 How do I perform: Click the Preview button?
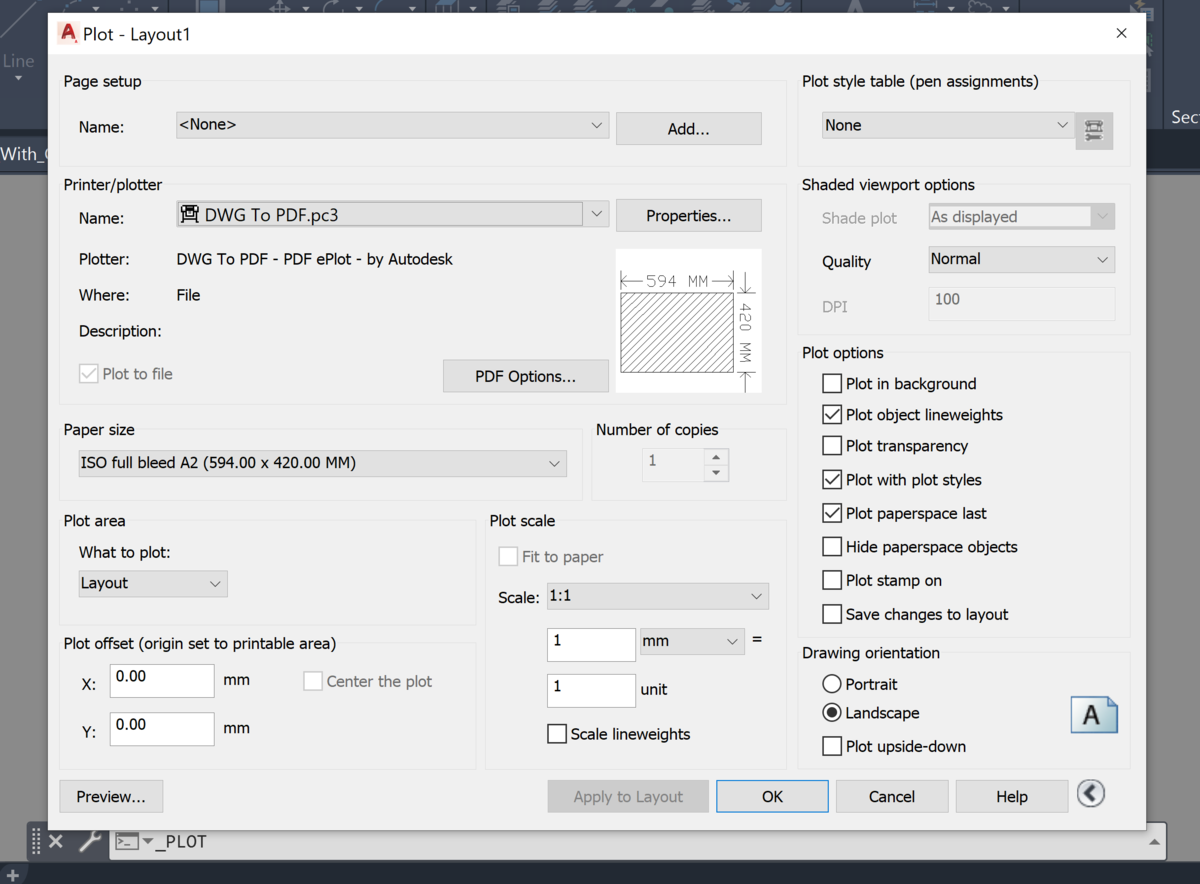(111, 797)
